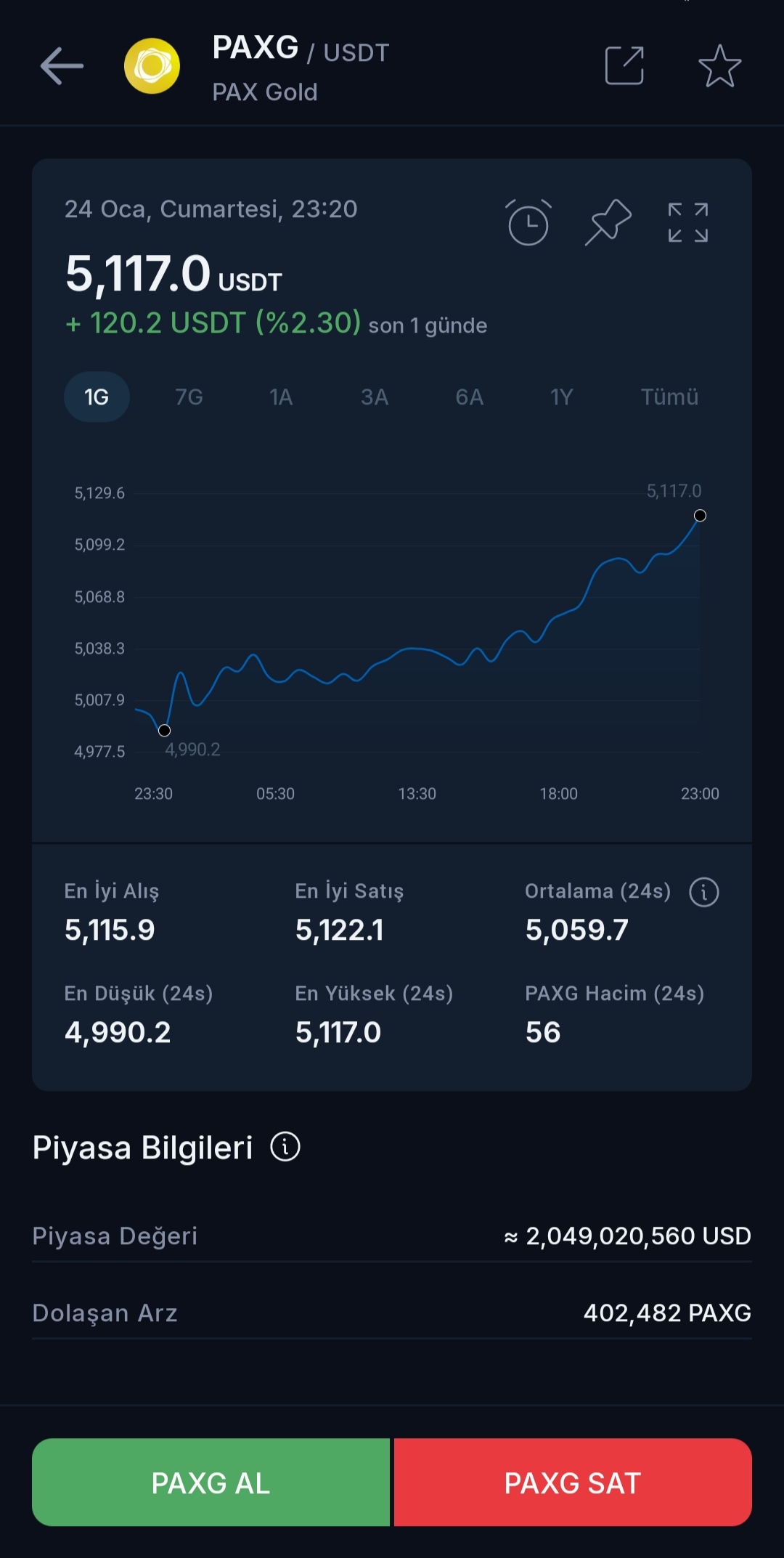Choose the 1Y time range
The image size is (784, 1558).
pyautogui.click(x=561, y=397)
